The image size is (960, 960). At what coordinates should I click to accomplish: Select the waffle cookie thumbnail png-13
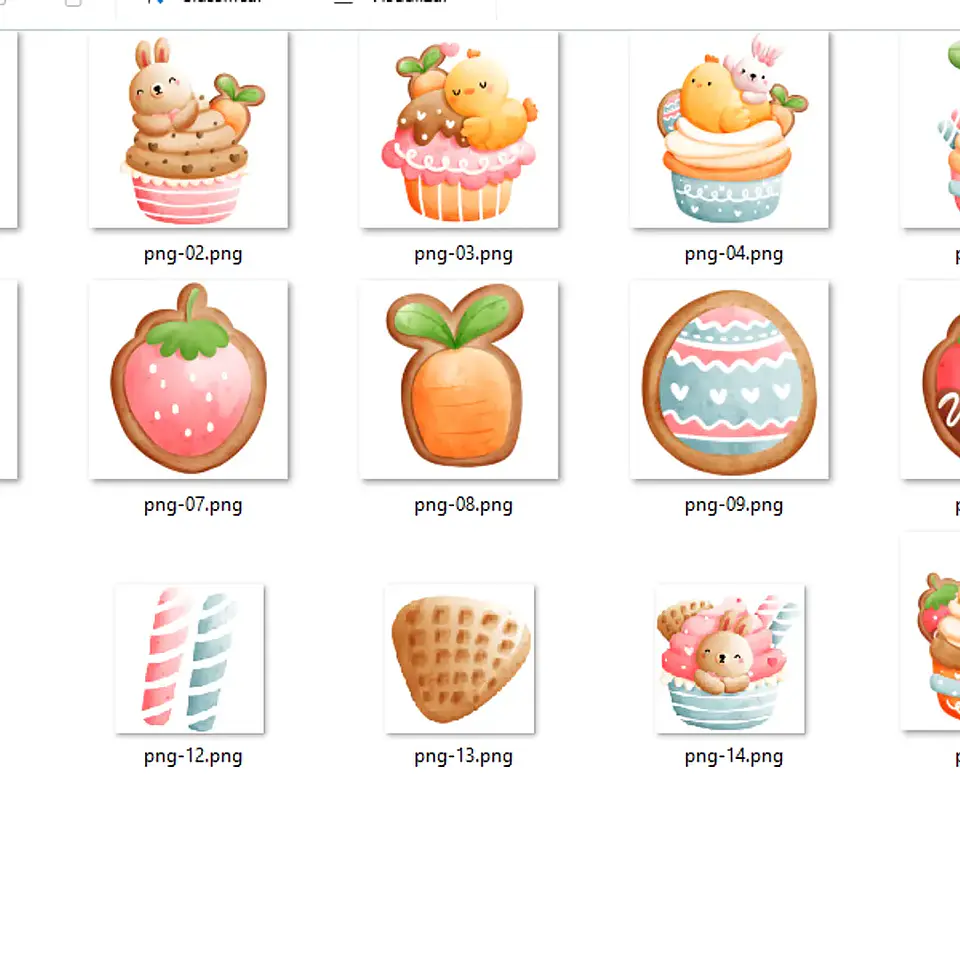click(x=460, y=659)
